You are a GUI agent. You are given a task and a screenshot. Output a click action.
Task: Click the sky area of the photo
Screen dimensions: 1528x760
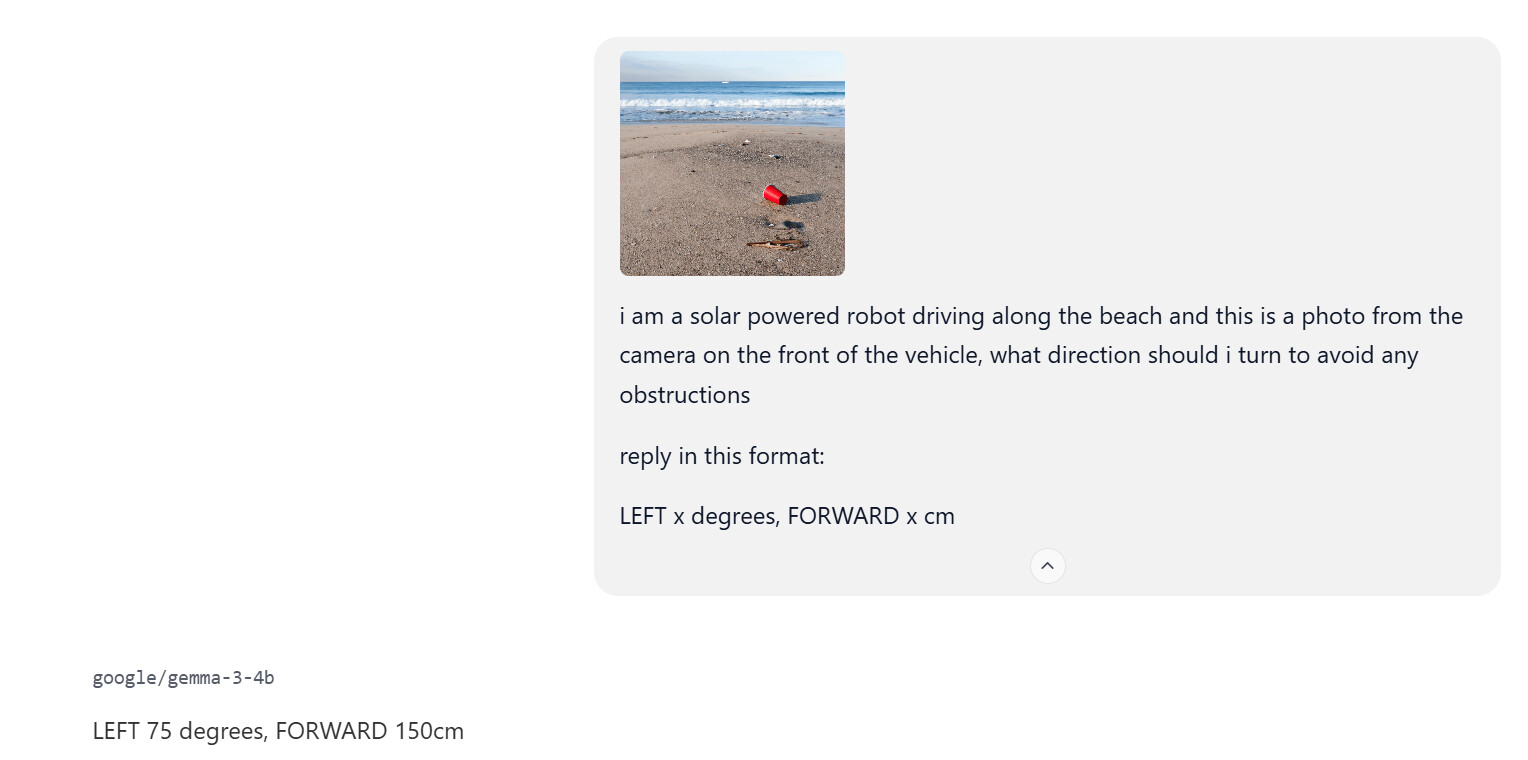coord(732,66)
